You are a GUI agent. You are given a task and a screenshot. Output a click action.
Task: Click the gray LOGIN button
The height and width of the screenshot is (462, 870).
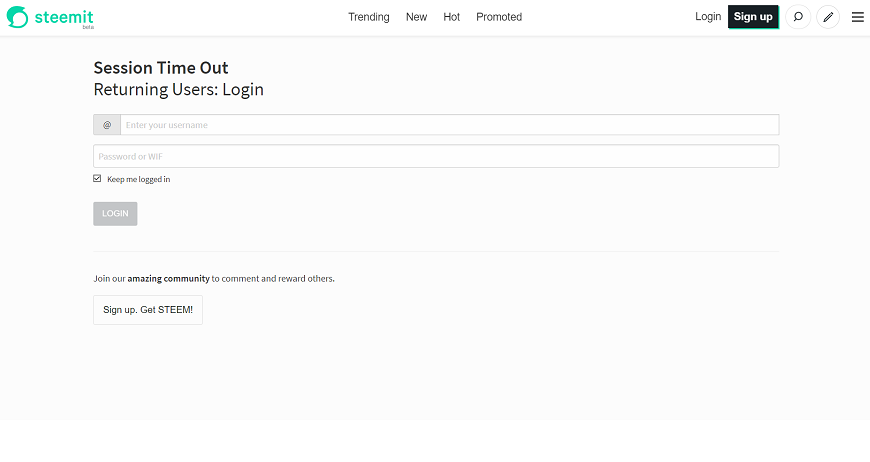[115, 214]
